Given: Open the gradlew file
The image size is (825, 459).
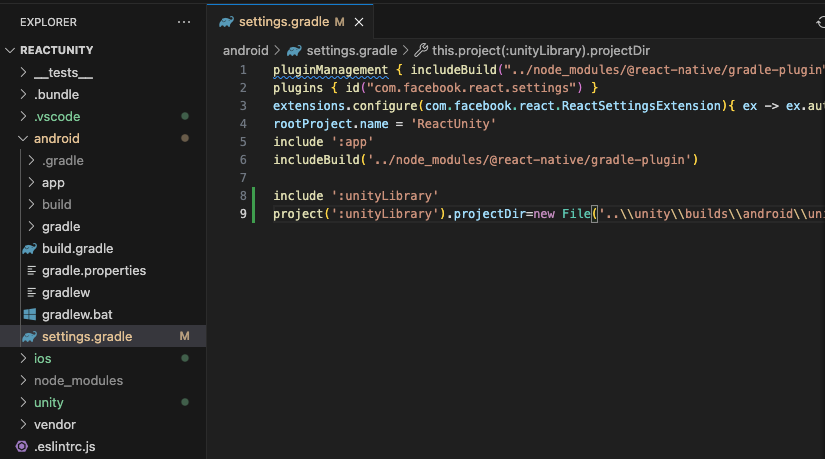Looking at the screenshot, I should [x=66, y=293].
